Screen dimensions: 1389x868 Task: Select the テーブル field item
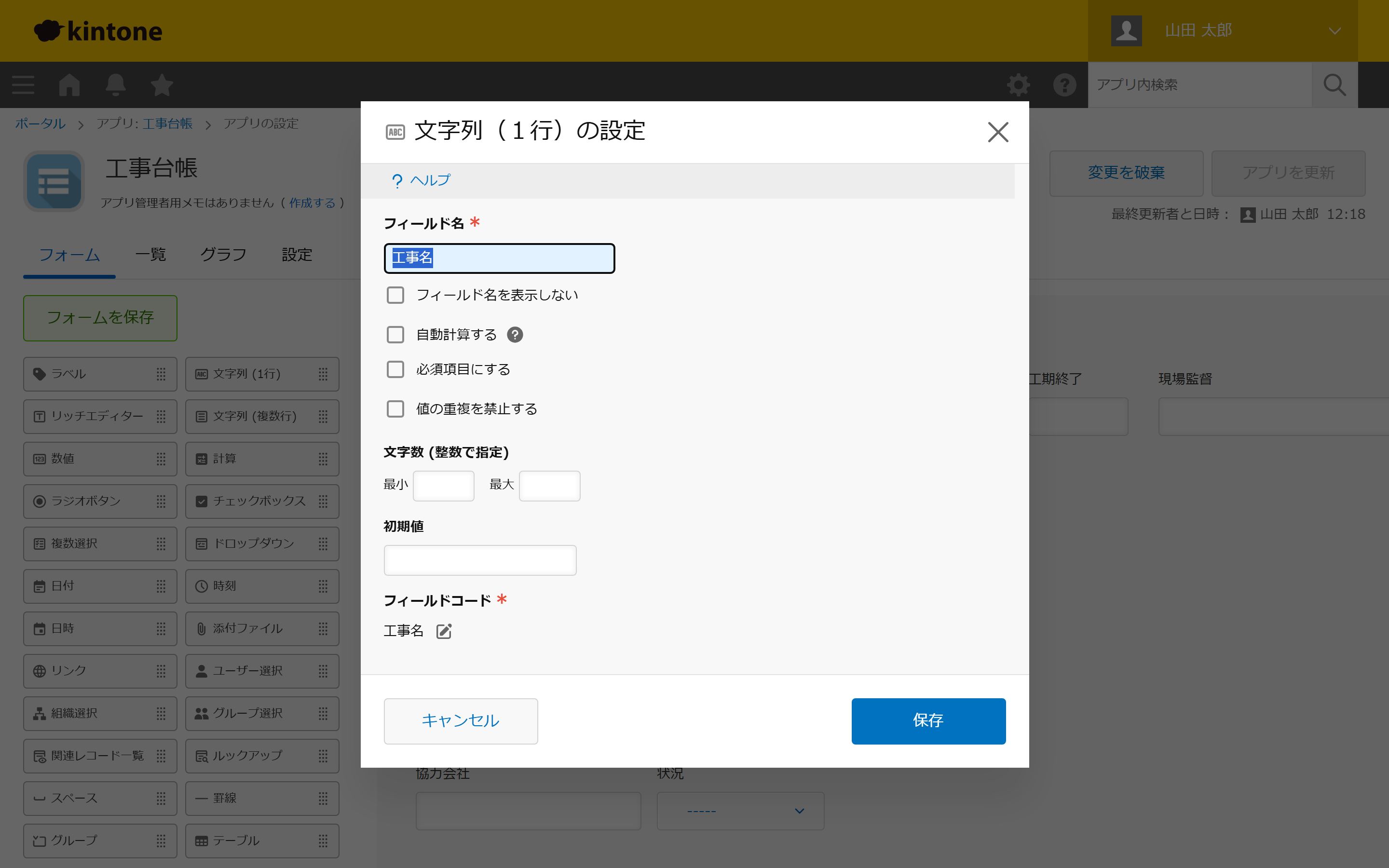point(262,841)
